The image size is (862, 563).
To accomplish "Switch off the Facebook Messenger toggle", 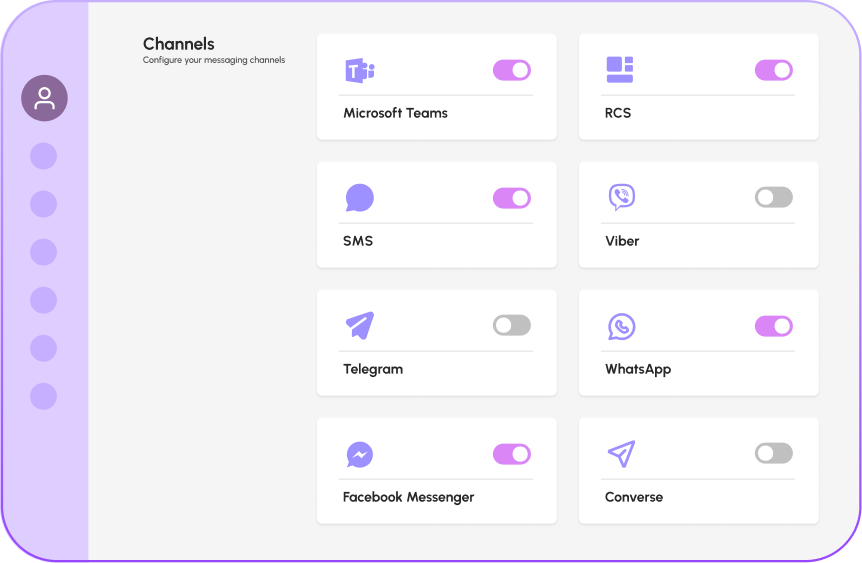I will point(512,454).
